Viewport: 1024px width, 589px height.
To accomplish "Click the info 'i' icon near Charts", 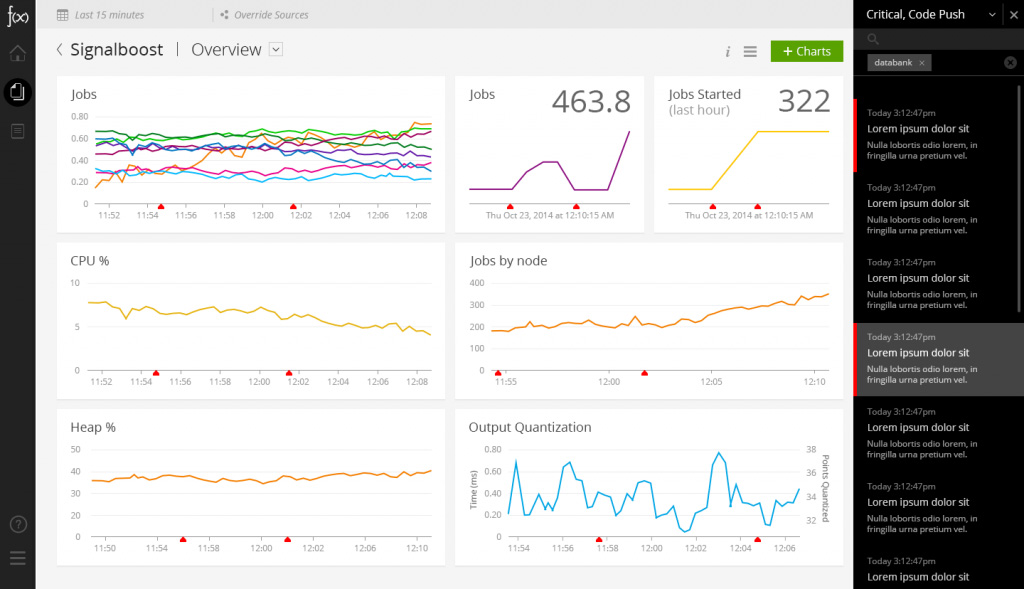I will 727,52.
